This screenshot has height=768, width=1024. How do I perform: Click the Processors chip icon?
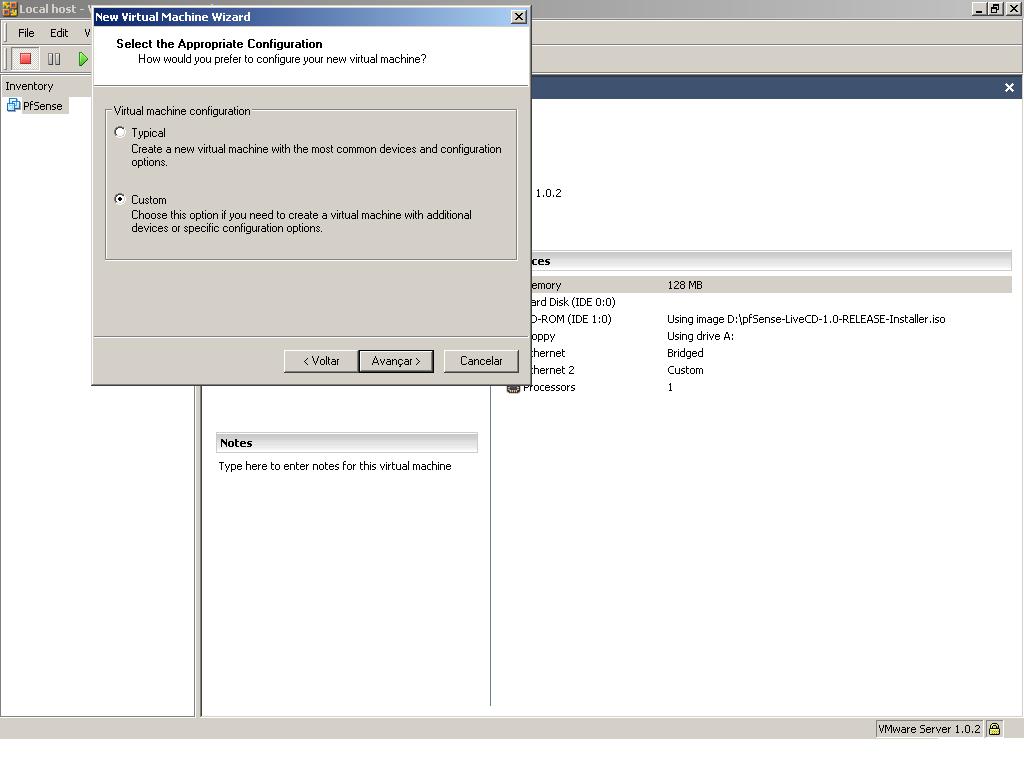click(513, 388)
